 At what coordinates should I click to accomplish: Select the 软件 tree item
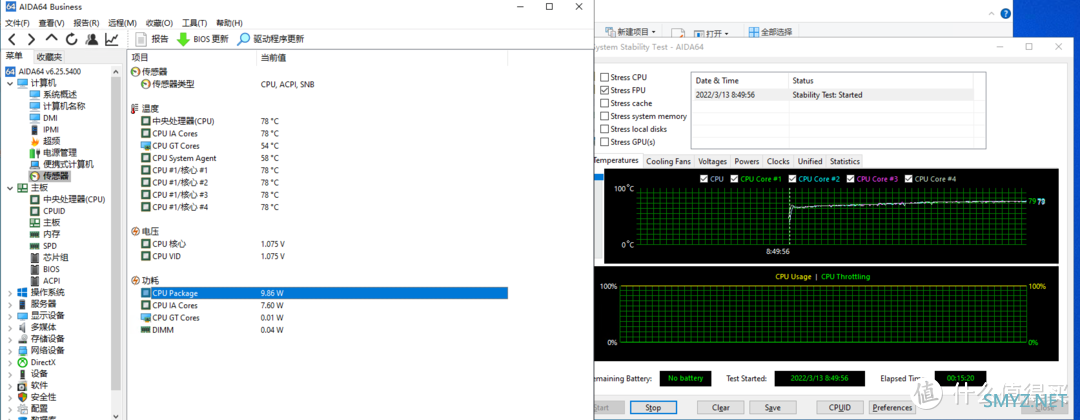pos(33,386)
